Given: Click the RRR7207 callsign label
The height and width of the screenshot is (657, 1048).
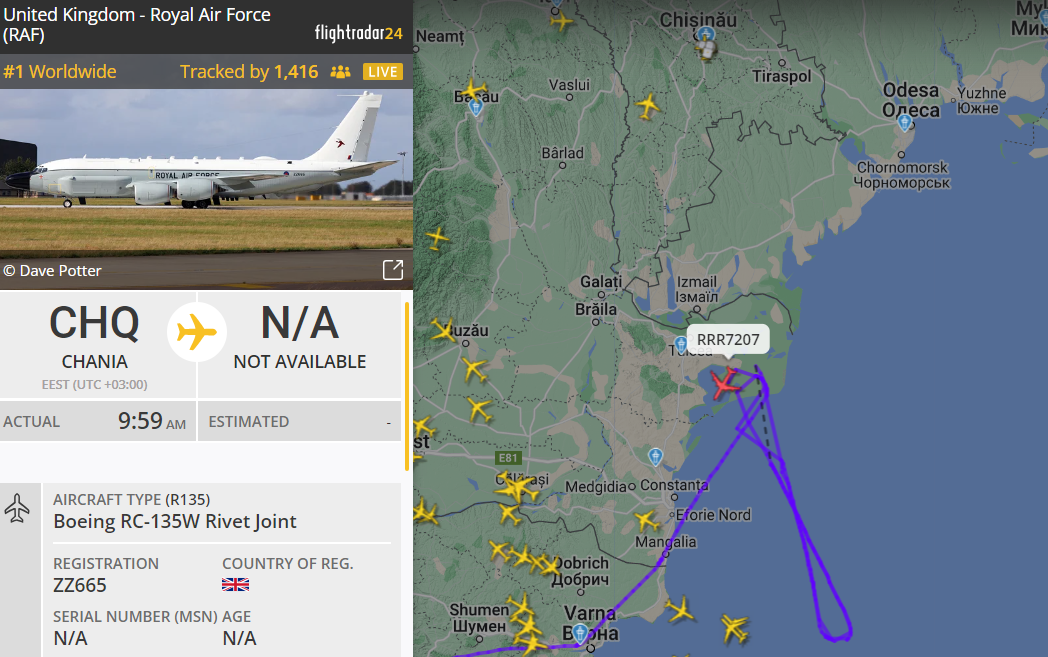Looking at the screenshot, I should pos(728,340).
